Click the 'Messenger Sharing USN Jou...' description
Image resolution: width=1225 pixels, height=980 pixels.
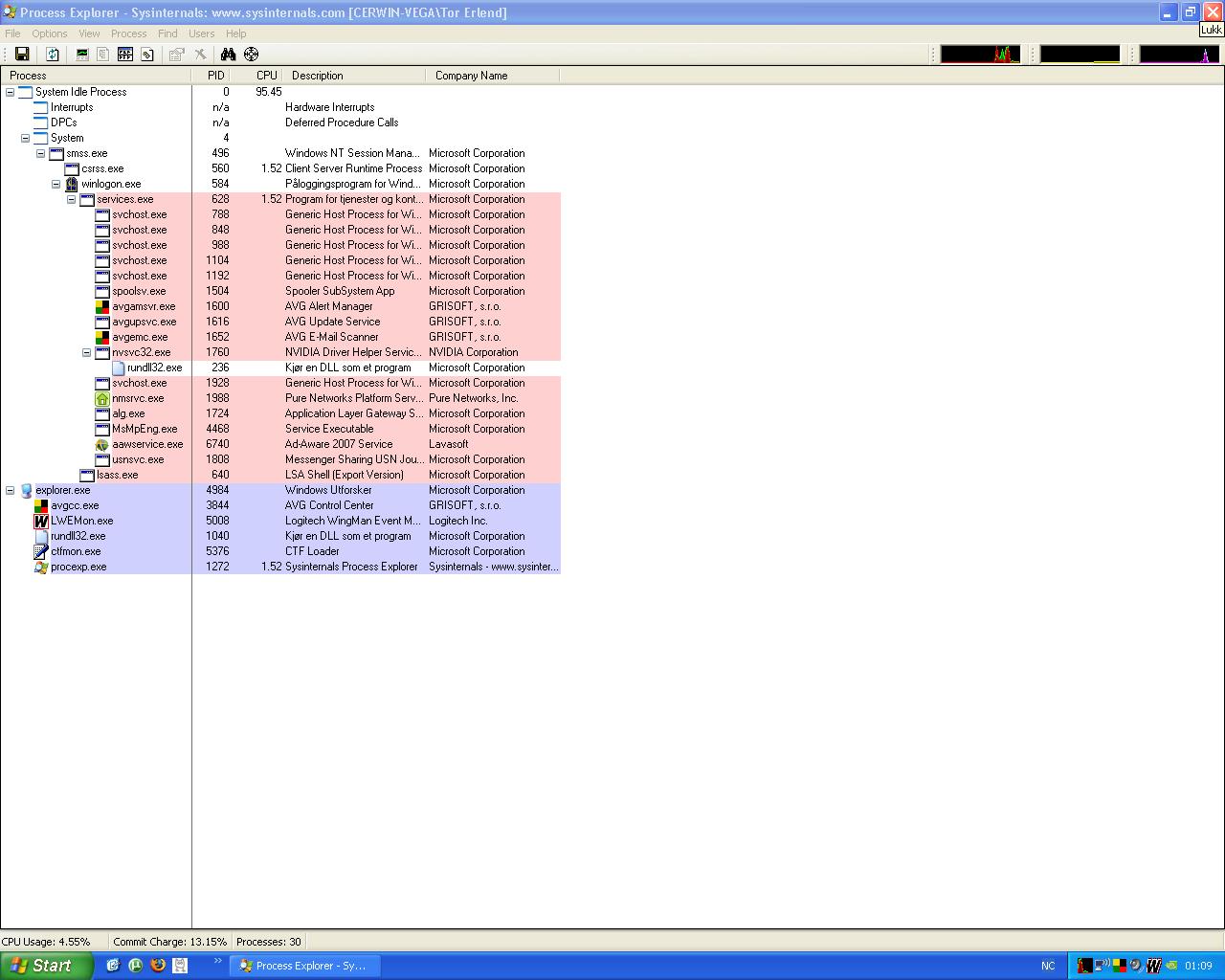click(x=354, y=459)
